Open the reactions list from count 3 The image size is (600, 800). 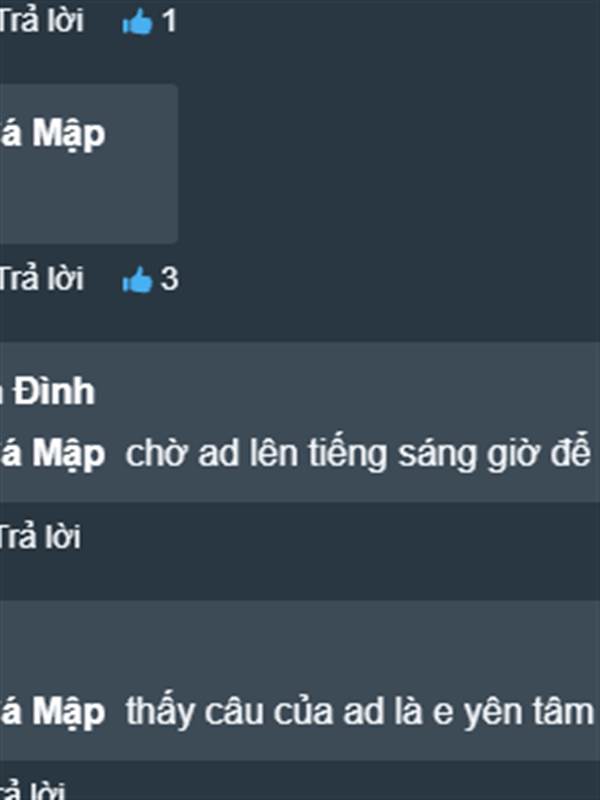click(x=169, y=280)
